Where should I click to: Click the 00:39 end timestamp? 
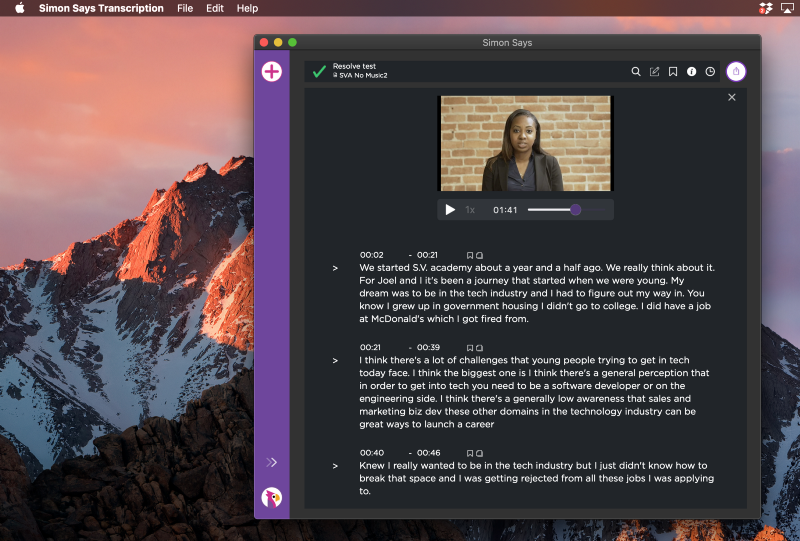[428, 348]
